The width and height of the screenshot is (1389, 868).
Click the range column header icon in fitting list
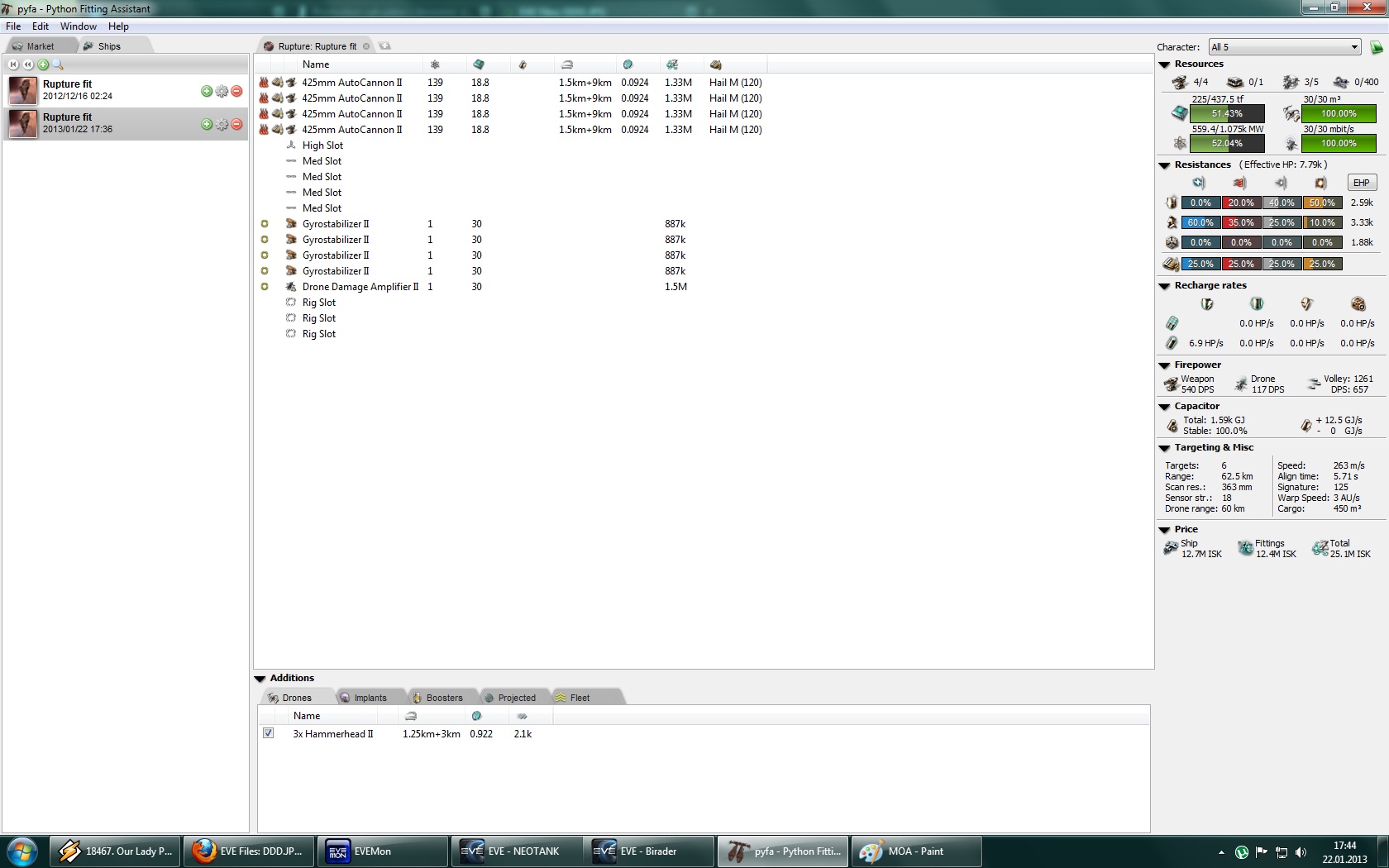[x=566, y=64]
